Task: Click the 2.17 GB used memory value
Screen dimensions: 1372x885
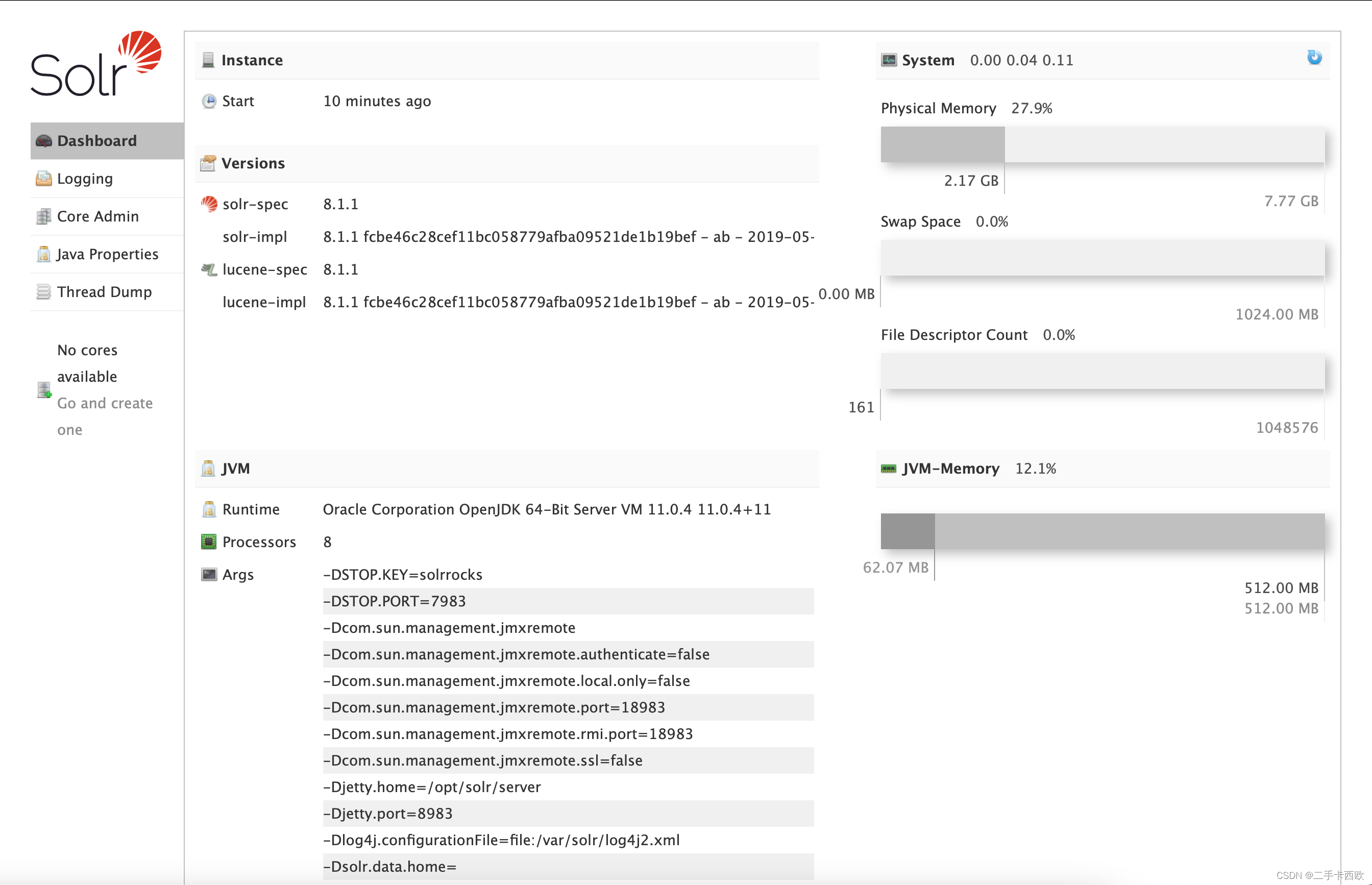Action: pos(971,181)
